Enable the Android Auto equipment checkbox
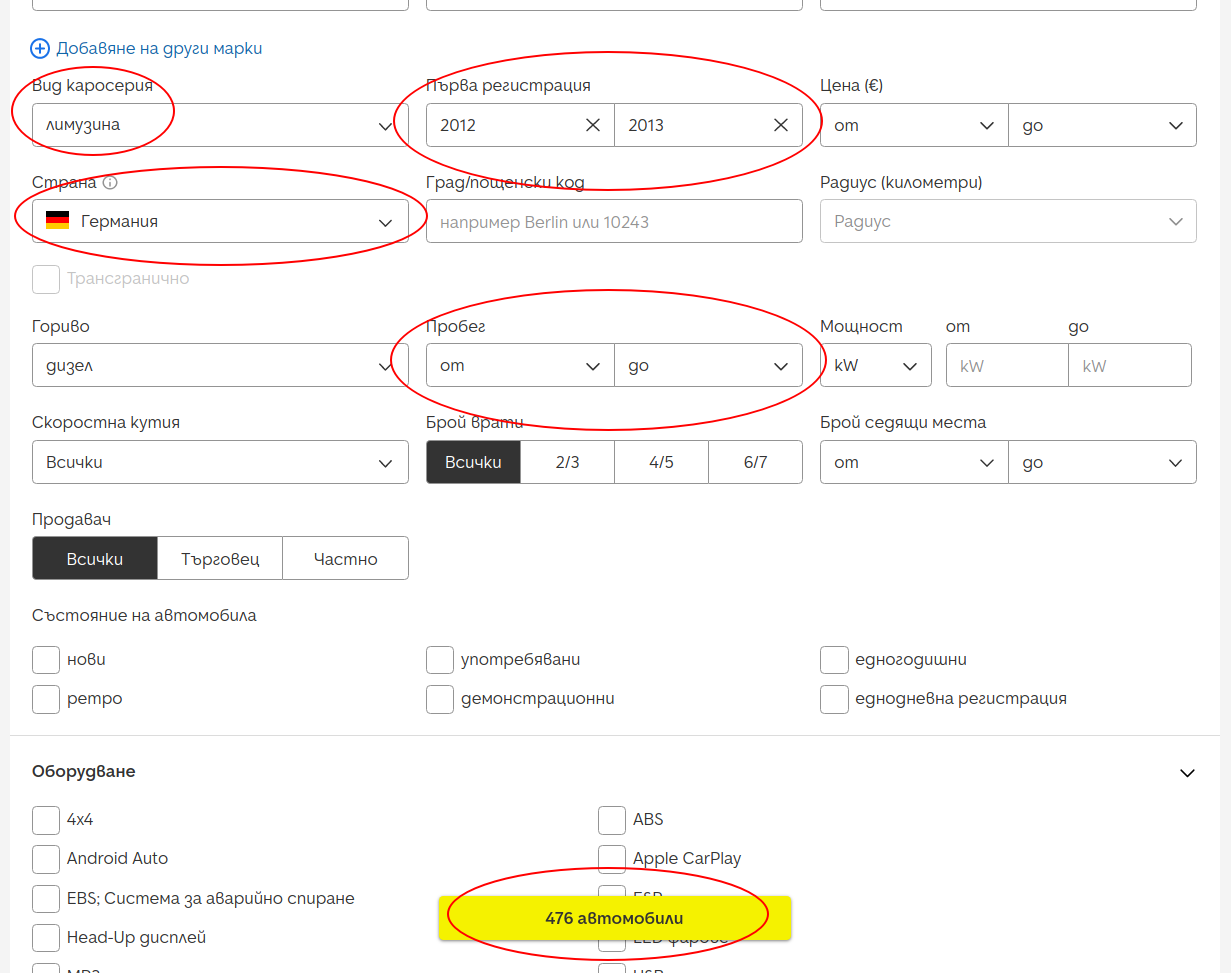 click(x=46, y=859)
